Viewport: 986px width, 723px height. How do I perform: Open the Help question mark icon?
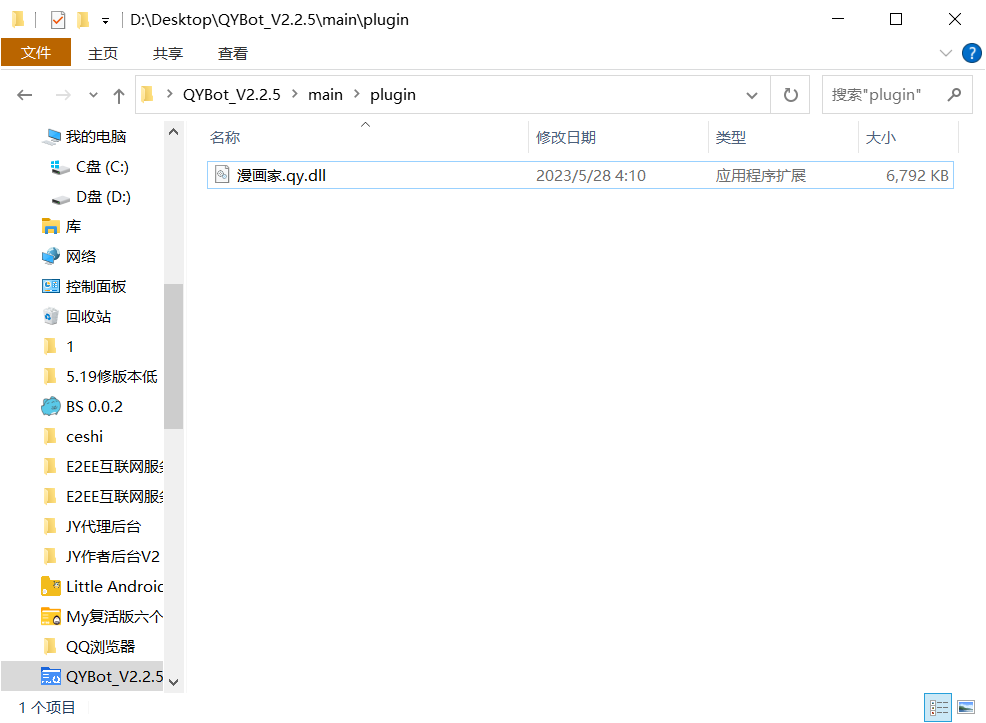coord(970,53)
